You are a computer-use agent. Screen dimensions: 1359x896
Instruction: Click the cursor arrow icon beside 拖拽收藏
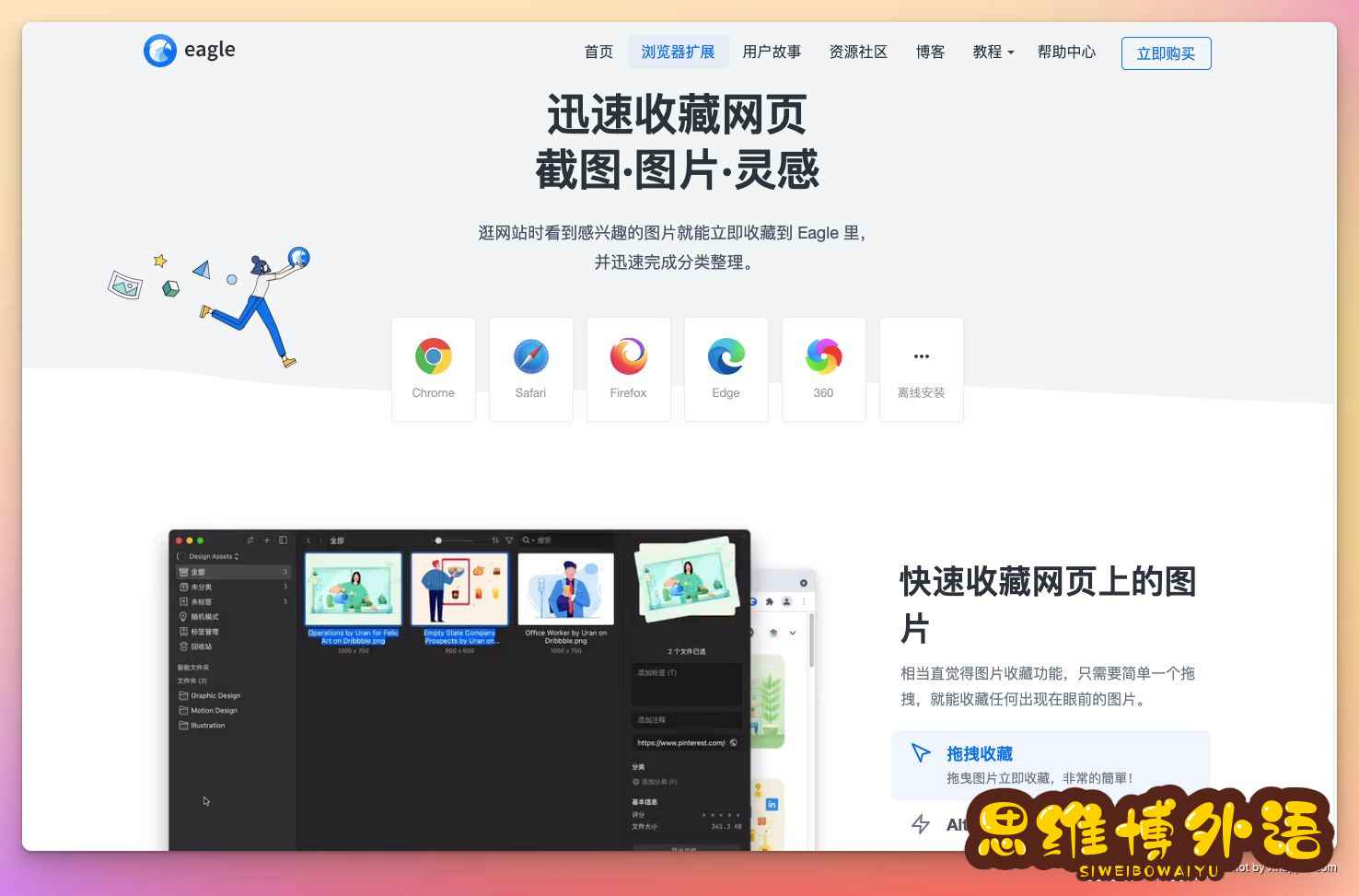pos(921,753)
